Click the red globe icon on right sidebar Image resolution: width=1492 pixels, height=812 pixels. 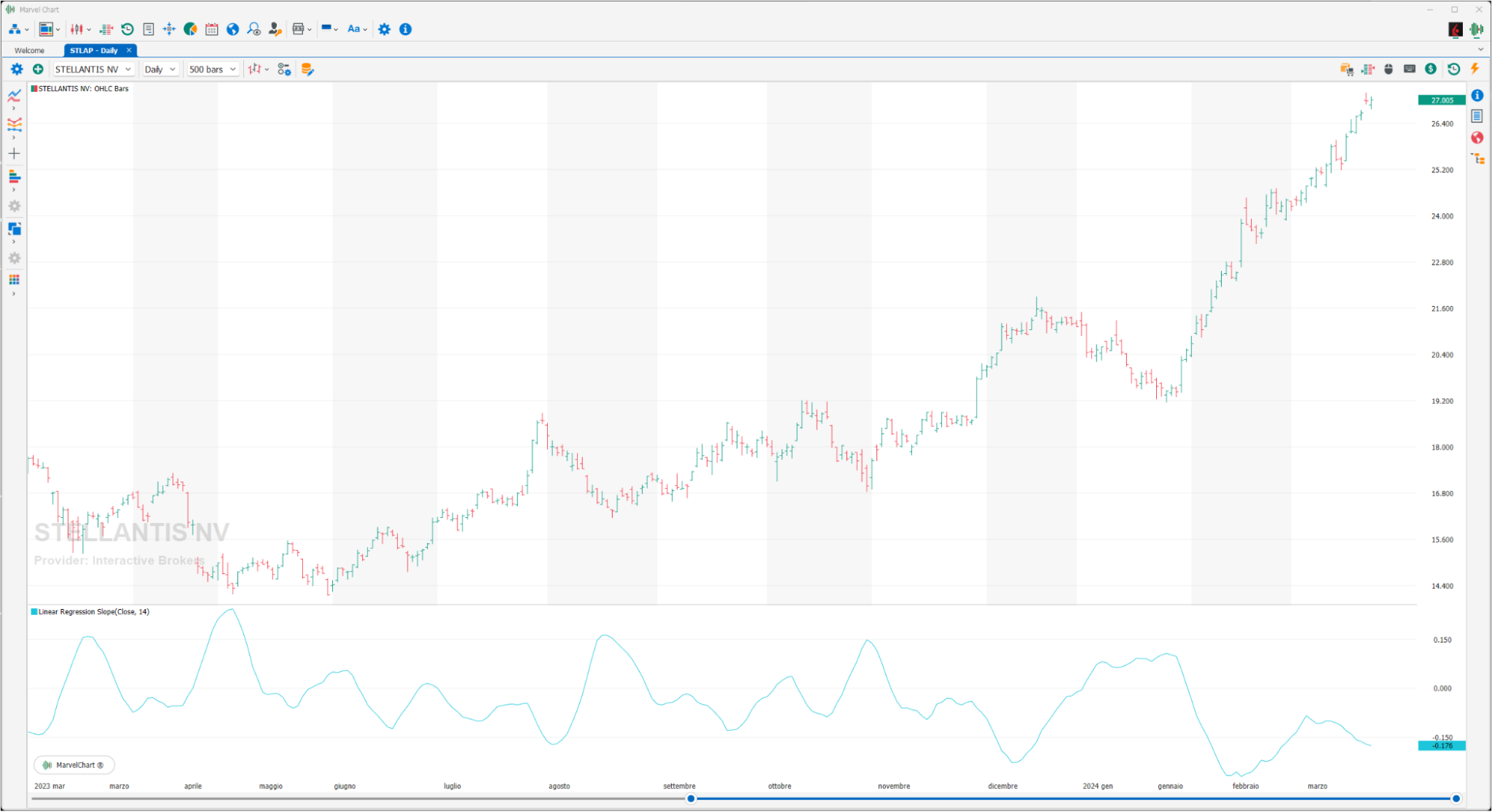pyautogui.click(x=1477, y=137)
